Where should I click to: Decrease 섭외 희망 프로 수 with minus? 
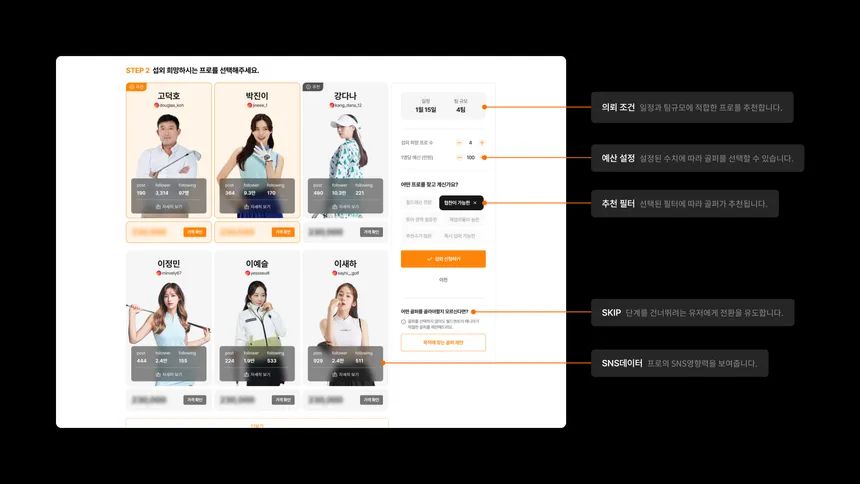coord(459,143)
